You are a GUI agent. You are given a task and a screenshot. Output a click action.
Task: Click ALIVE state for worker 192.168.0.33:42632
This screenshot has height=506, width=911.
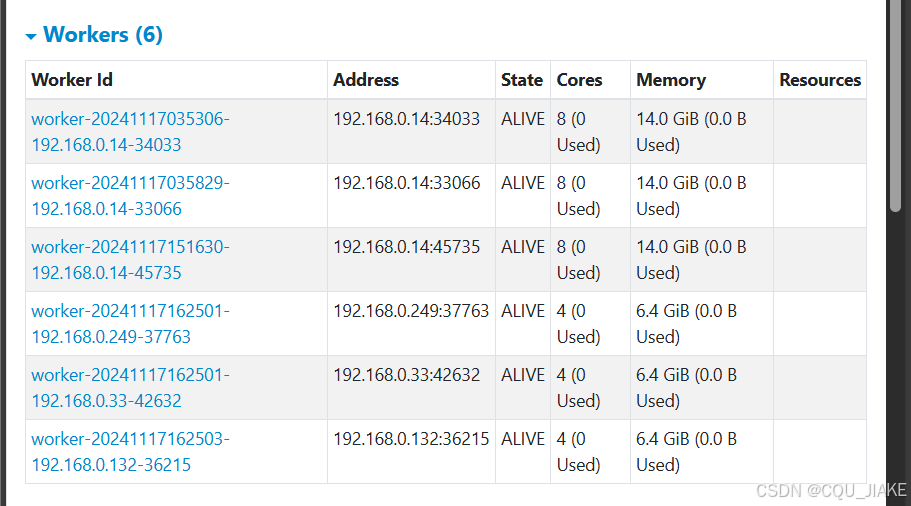coord(523,375)
